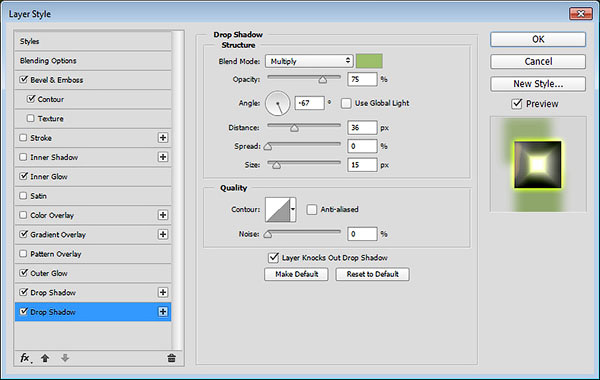
Task: Click the style preview thumbnail
Action: click(538, 164)
